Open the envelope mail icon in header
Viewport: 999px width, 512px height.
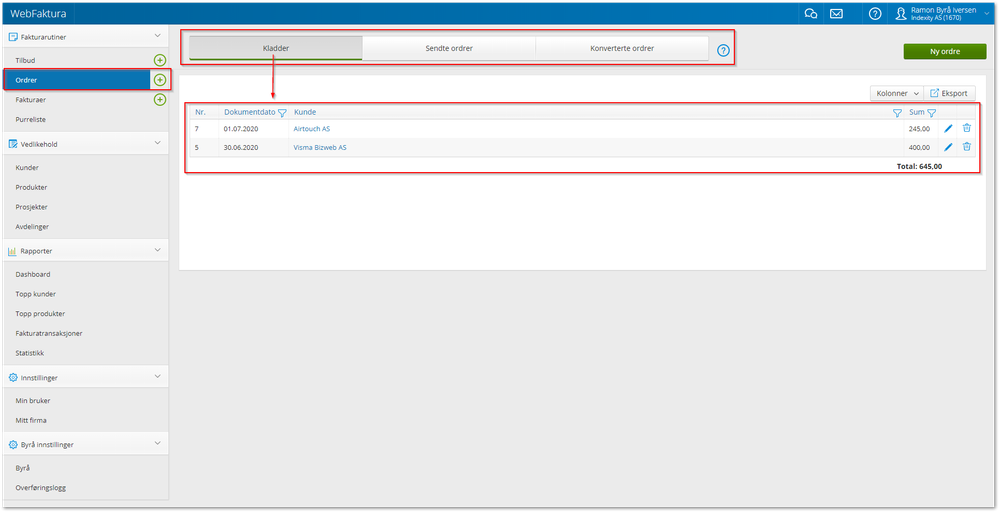(837, 13)
